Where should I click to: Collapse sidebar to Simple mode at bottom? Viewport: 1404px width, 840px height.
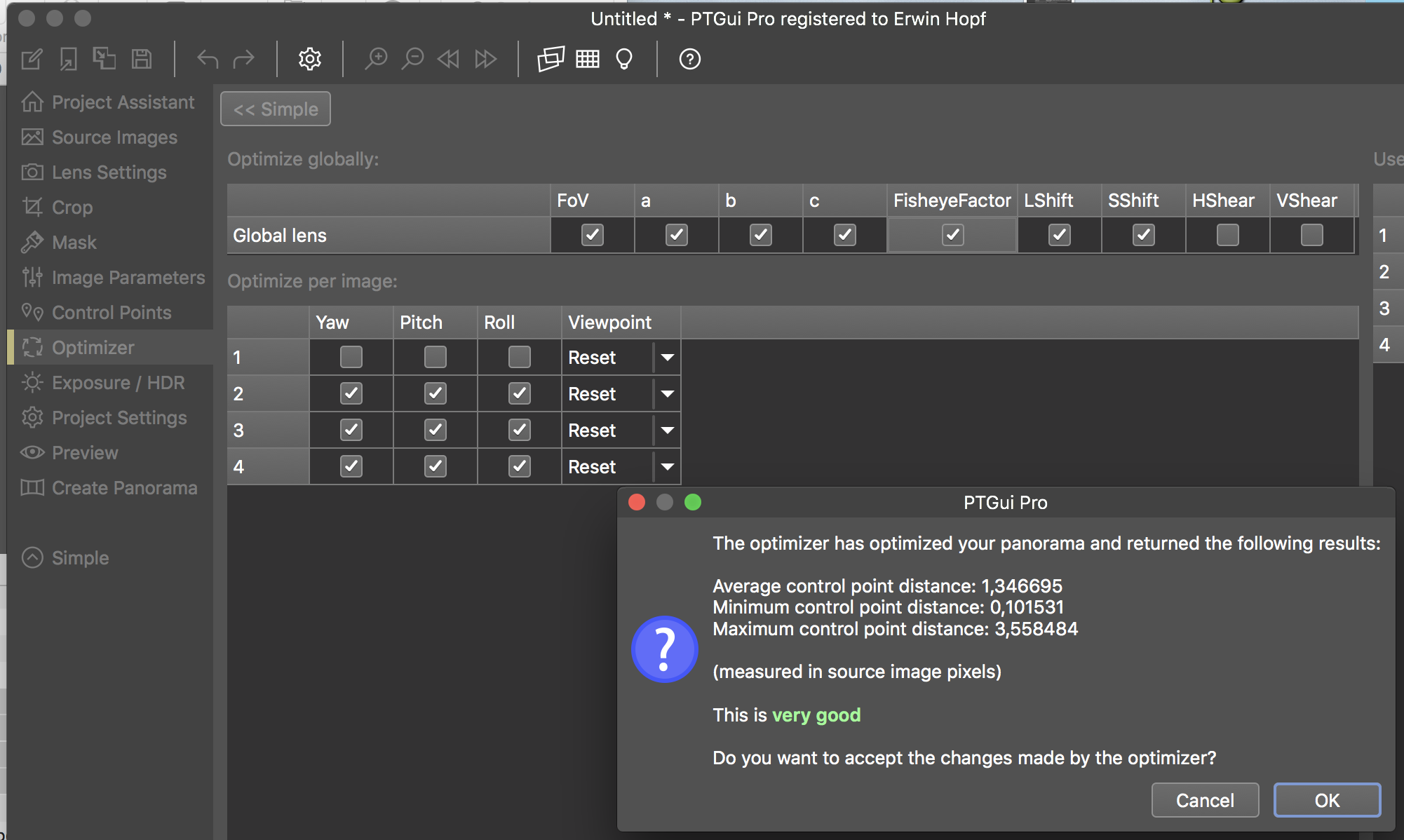click(66, 558)
